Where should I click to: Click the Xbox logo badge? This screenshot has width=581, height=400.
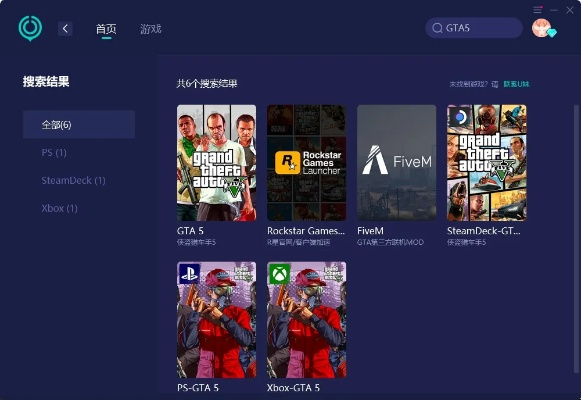click(x=279, y=274)
